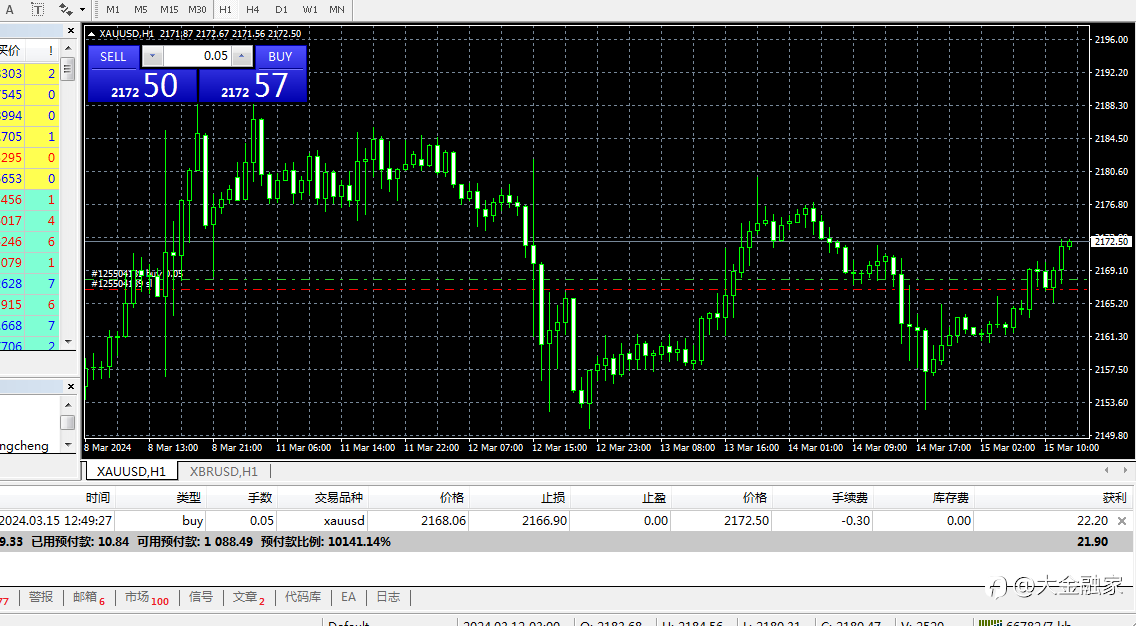Screen dimensions: 1136x626
Task: Open the EA experts tab
Action: 348,597
